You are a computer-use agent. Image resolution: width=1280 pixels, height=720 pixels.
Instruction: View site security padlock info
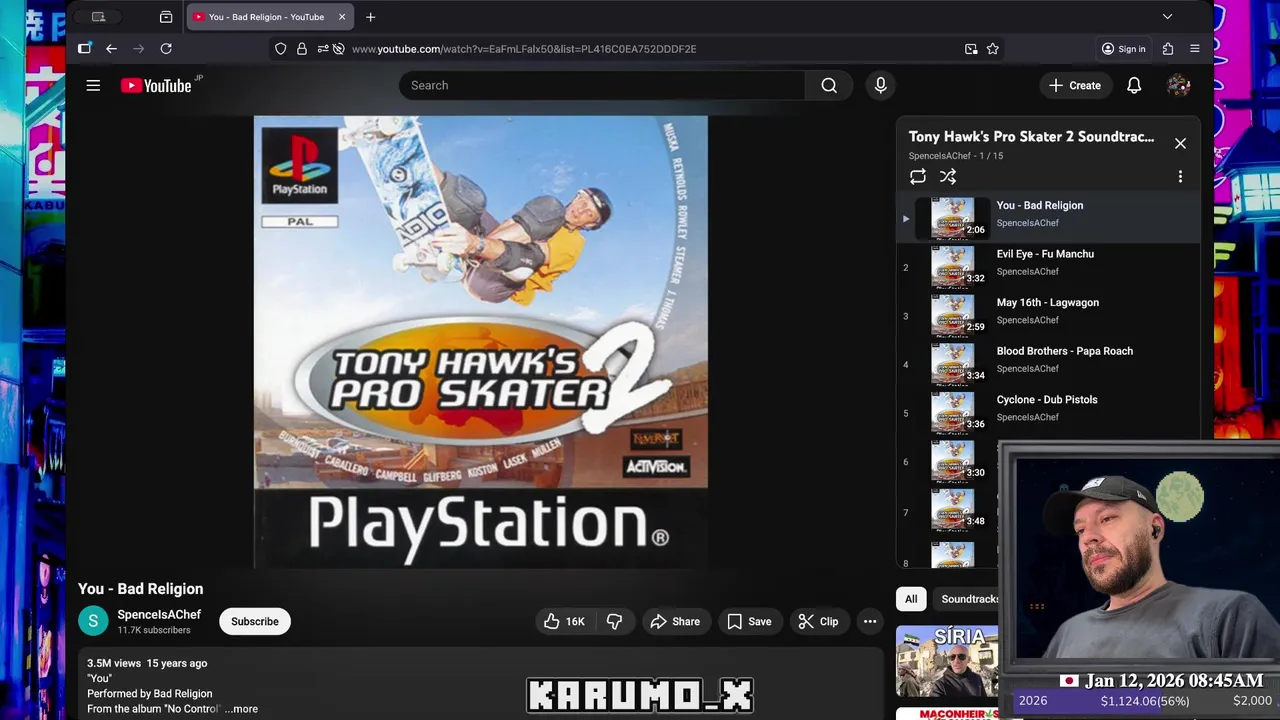pos(302,49)
